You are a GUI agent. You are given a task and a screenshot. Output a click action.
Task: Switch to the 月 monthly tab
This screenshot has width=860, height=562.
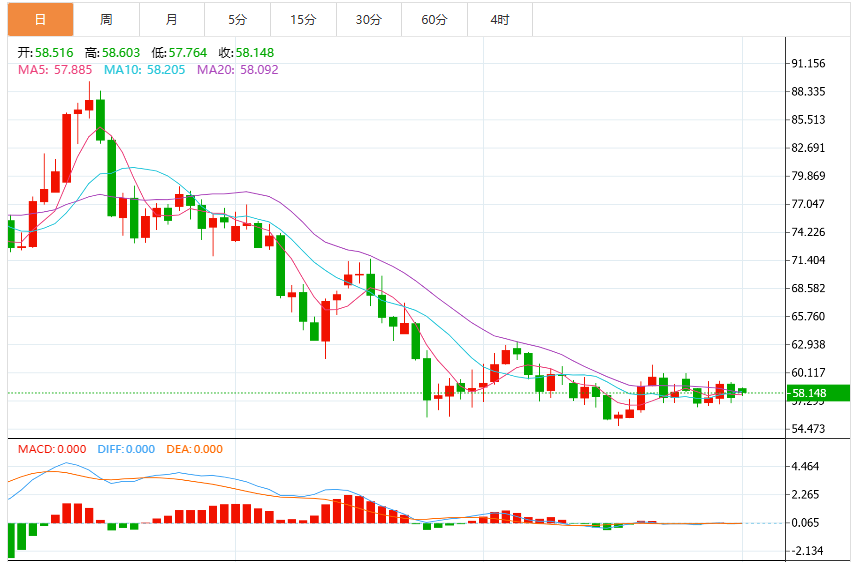coord(172,20)
